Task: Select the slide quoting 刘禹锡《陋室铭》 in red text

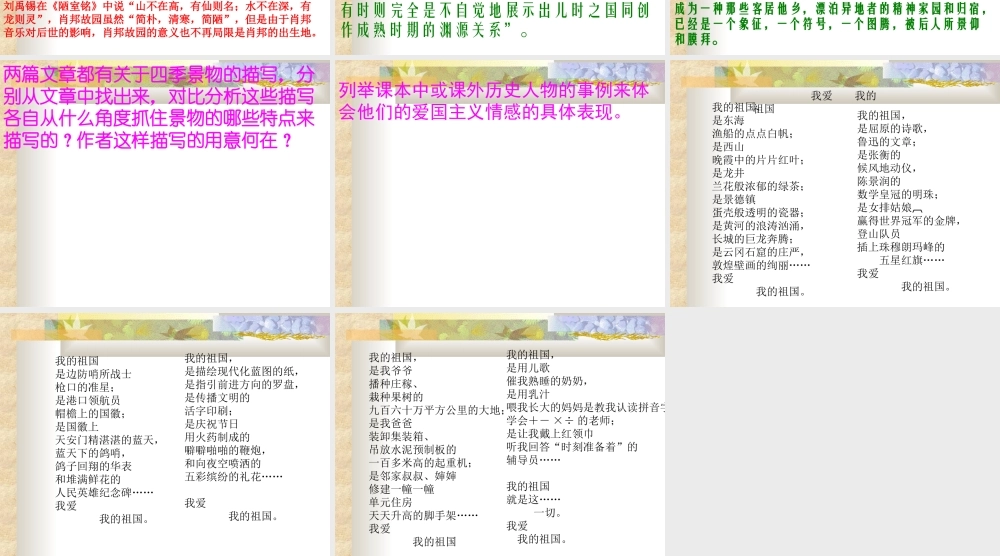Action: coord(165,27)
